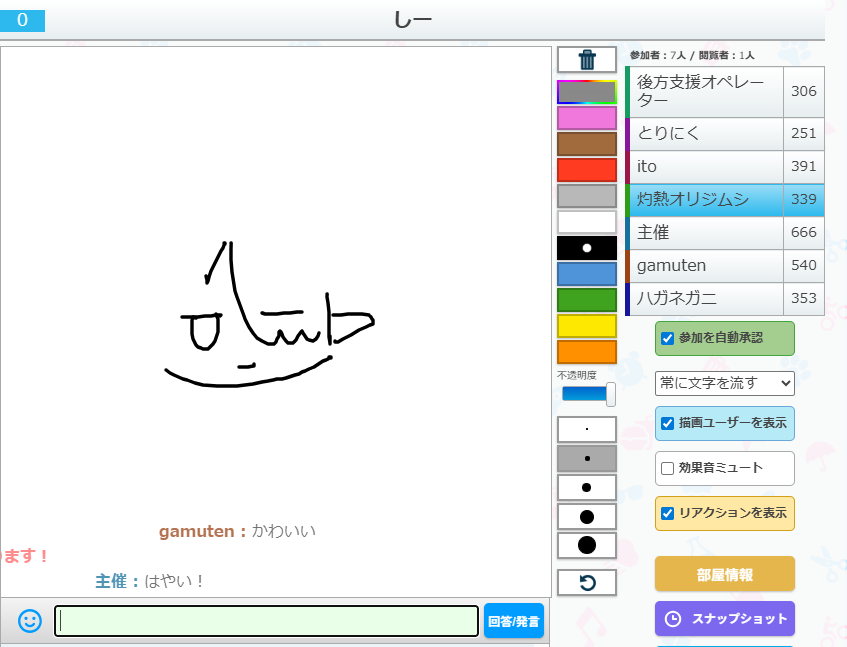Toggle 参加を自動承認 checkbox

[x=667, y=339]
